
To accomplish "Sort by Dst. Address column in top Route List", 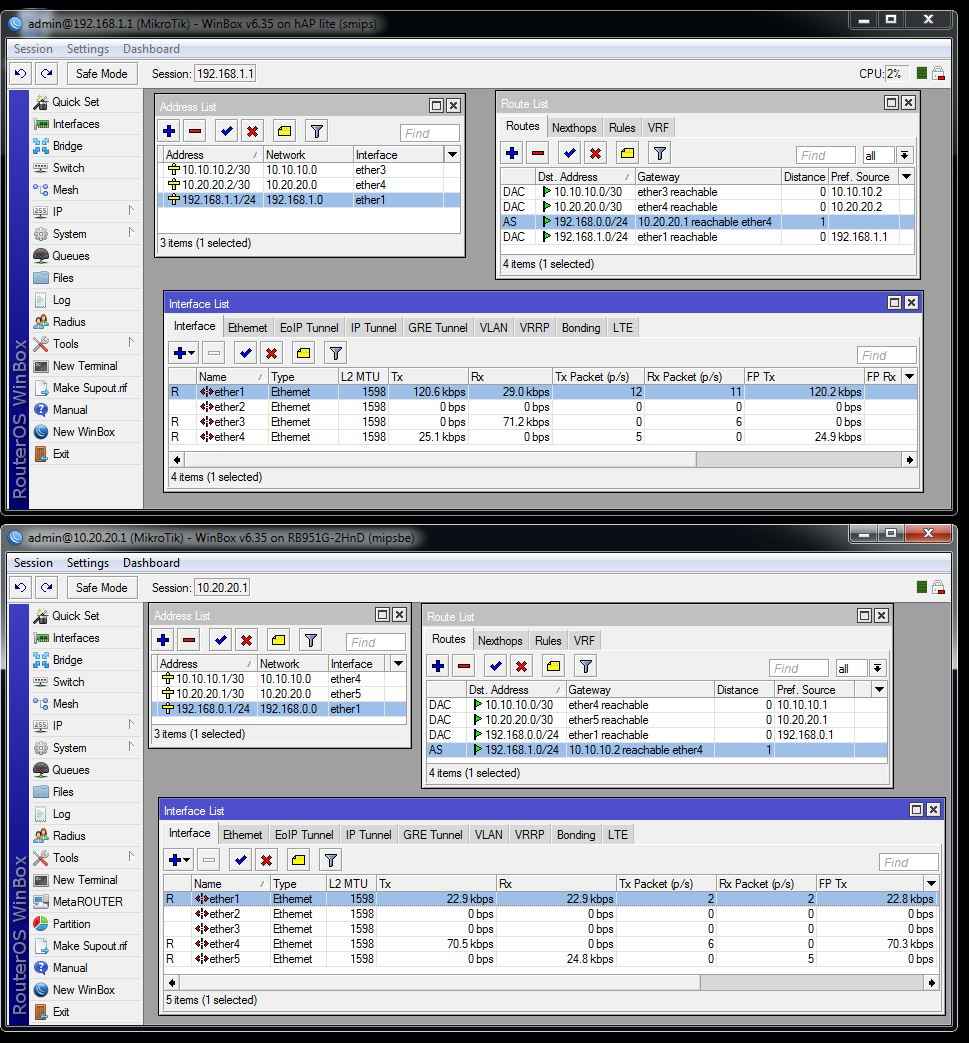I will [584, 177].
